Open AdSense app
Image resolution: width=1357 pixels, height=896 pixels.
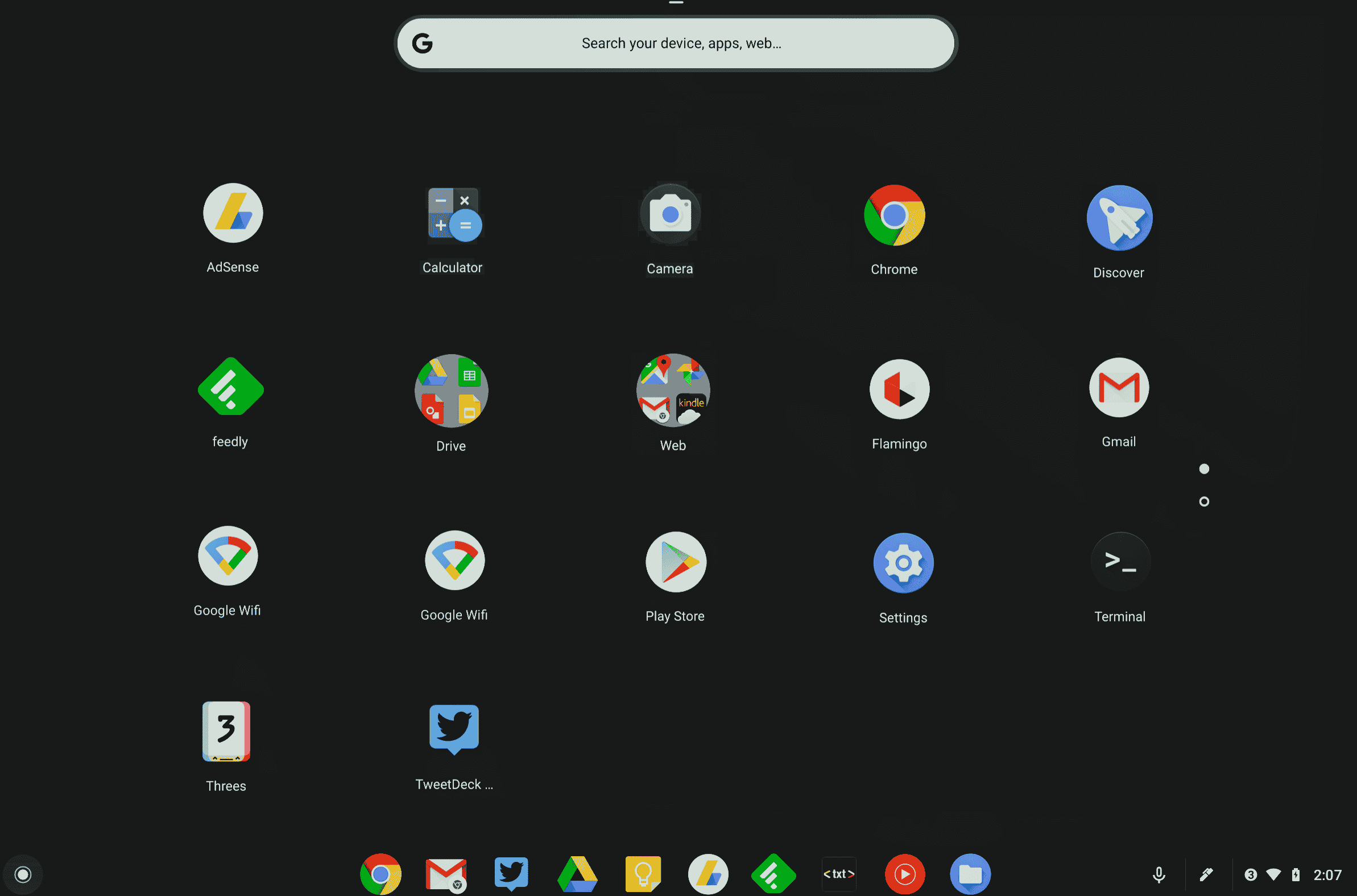tap(232, 213)
